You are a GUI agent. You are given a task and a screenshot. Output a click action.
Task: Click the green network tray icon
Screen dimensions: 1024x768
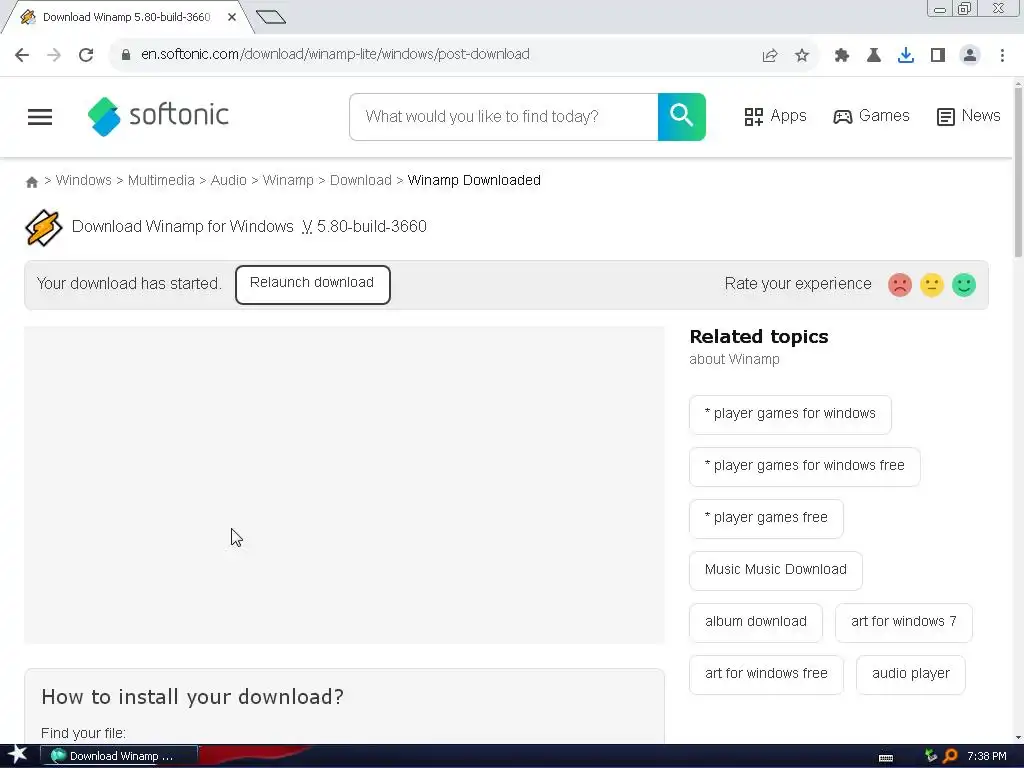[x=931, y=756]
